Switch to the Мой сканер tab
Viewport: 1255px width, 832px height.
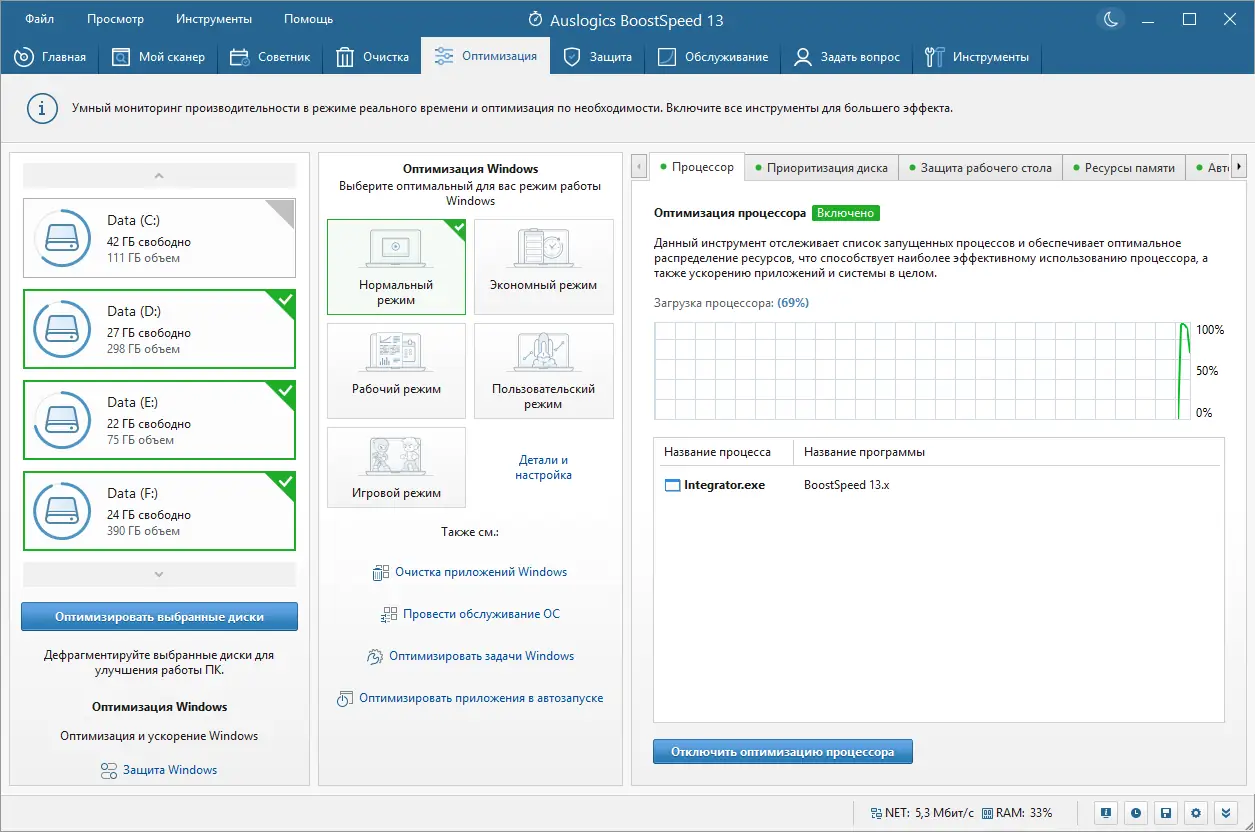[x=158, y=57]
